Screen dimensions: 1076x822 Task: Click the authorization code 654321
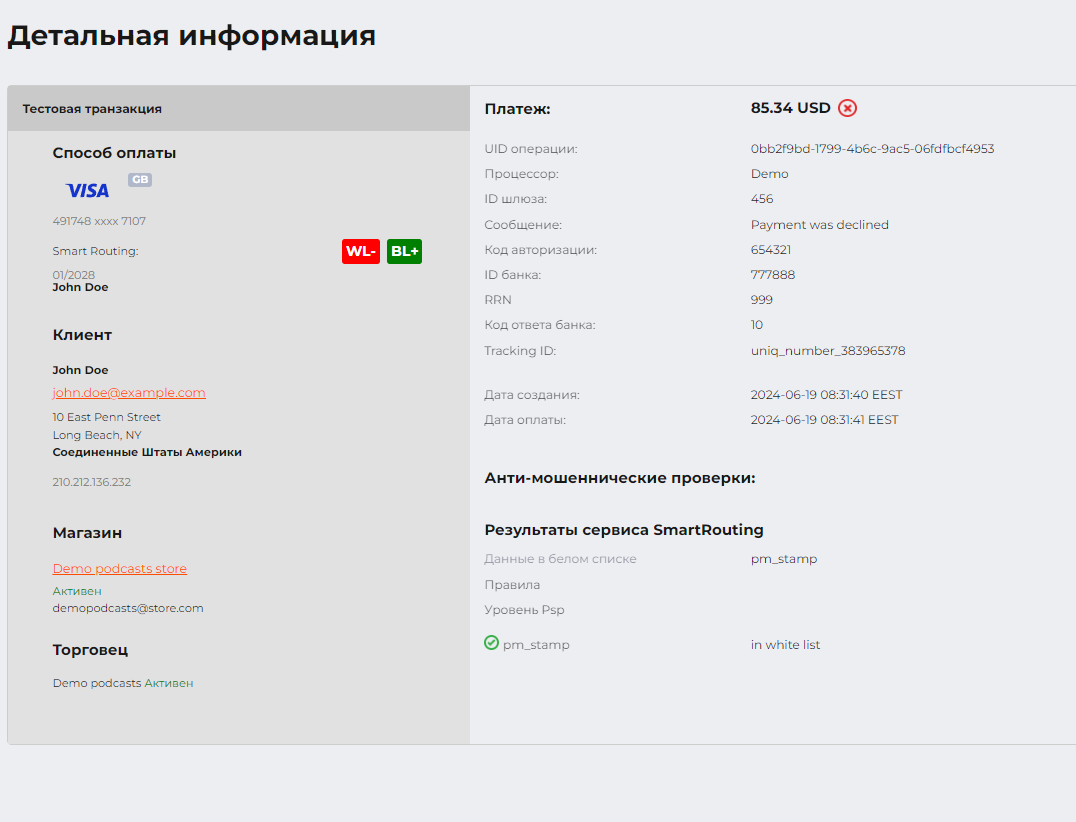click(771, 250)
